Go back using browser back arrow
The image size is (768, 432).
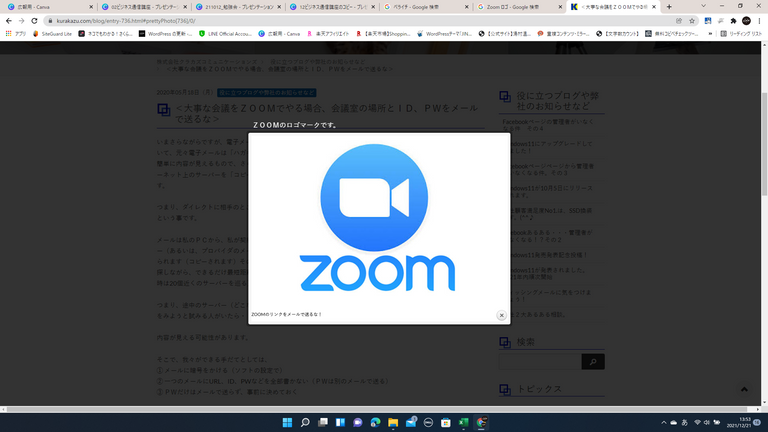point(9,19)
